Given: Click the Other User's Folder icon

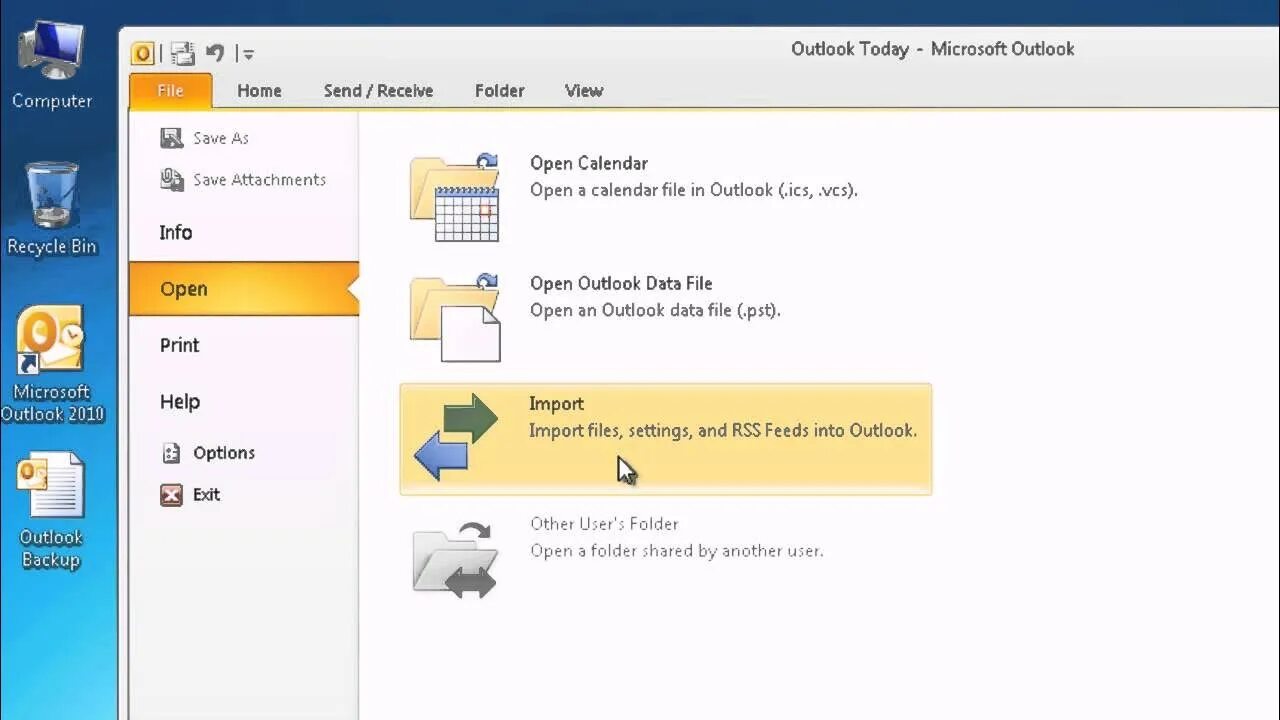Looking at the screenshot, I should 455,559.
